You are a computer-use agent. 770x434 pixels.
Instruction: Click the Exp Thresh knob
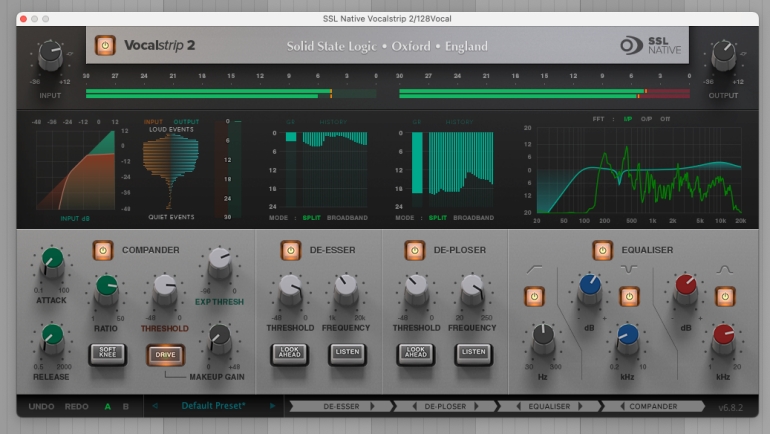point(220,261)
